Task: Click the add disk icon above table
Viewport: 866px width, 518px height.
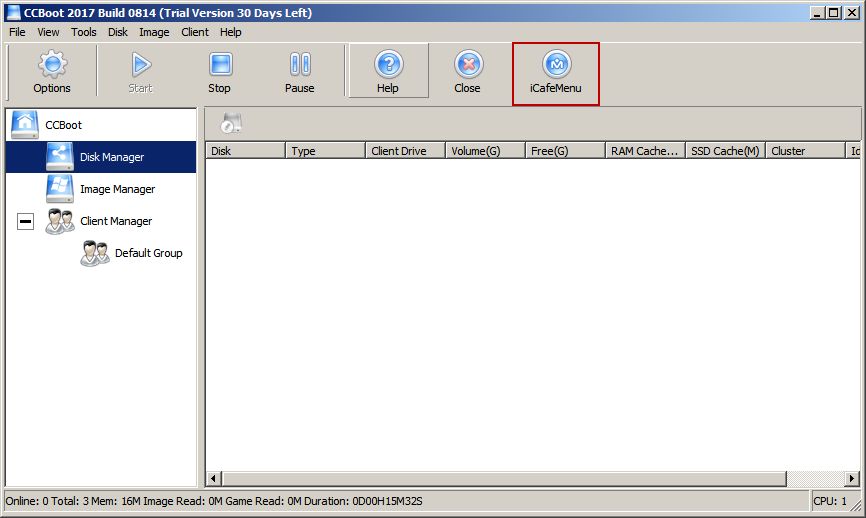Action: pos(231,123)
